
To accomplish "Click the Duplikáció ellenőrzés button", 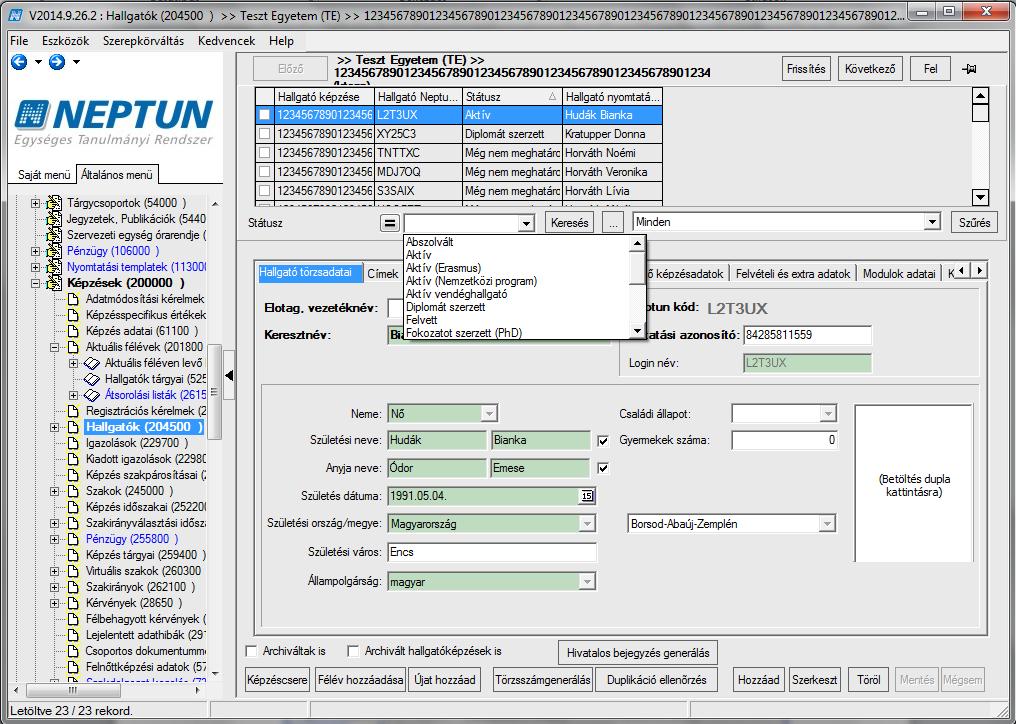I will [x=656, y=680].
